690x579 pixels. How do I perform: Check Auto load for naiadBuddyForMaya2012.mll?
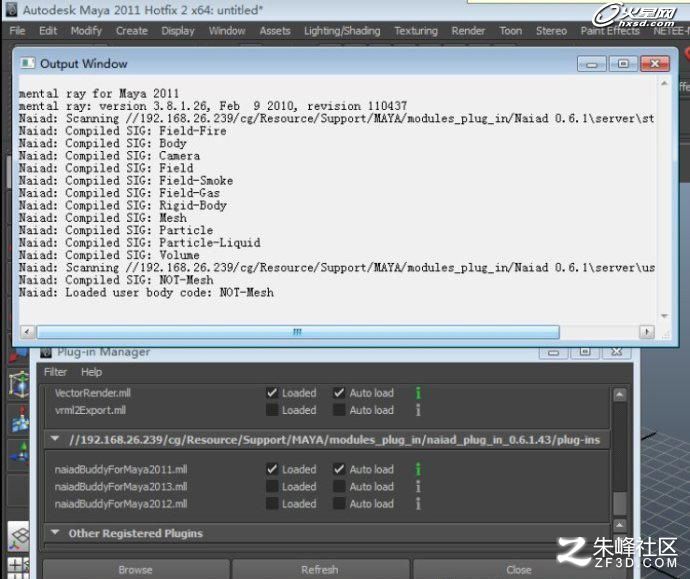(339, 504)
